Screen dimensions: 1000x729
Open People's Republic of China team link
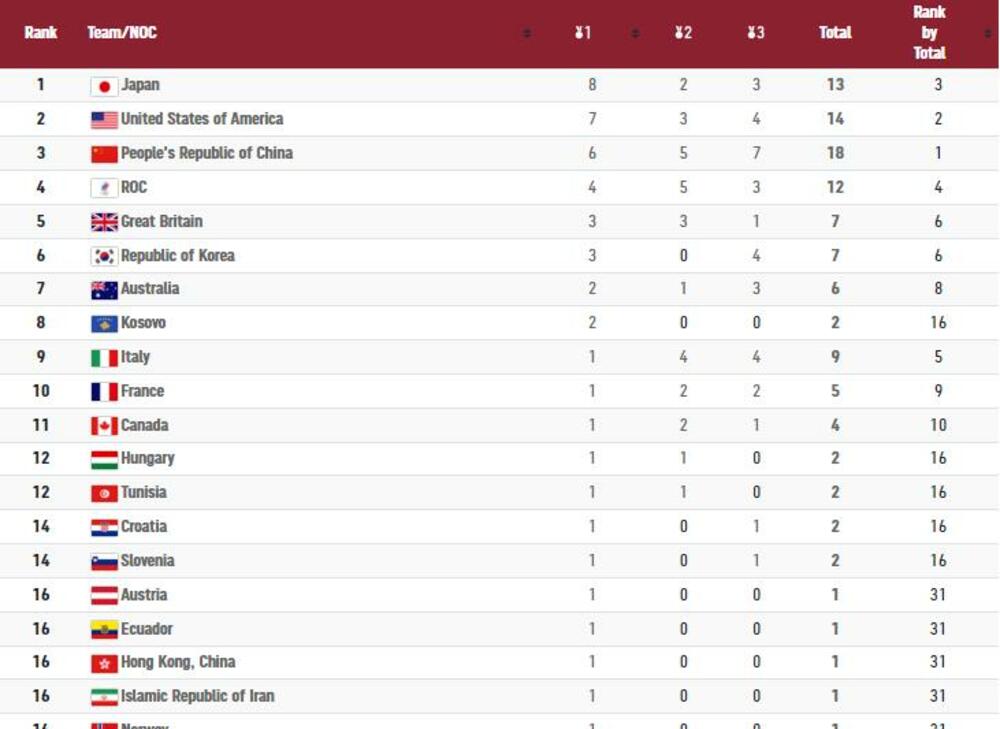(206, 153)
